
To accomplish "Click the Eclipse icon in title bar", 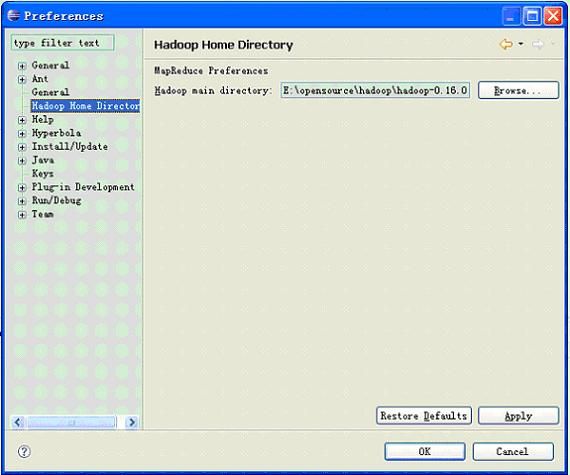I will click(x=13, y=16).
